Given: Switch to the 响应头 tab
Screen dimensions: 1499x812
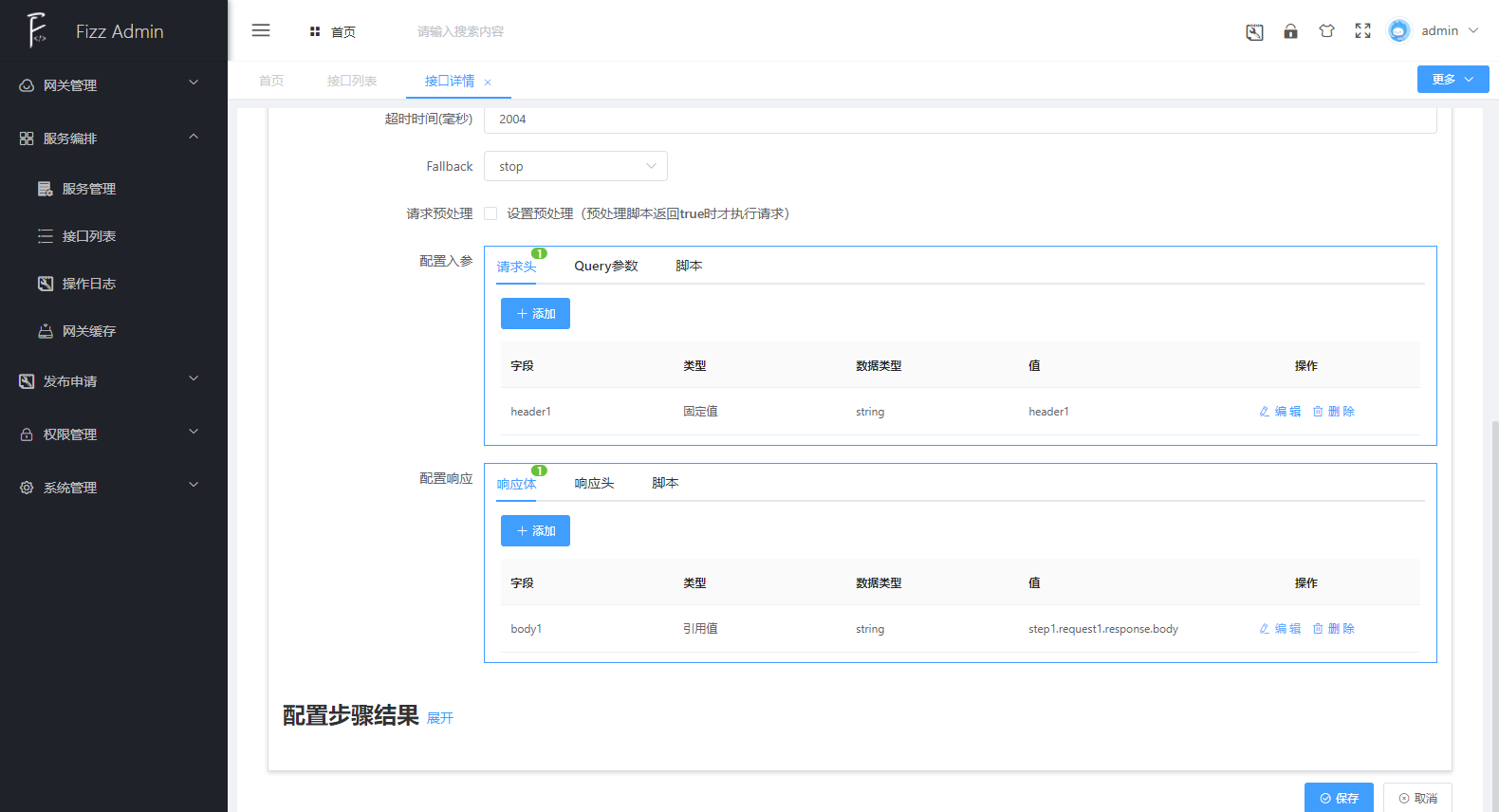Looking at the screenshot, I should [594, 484].
